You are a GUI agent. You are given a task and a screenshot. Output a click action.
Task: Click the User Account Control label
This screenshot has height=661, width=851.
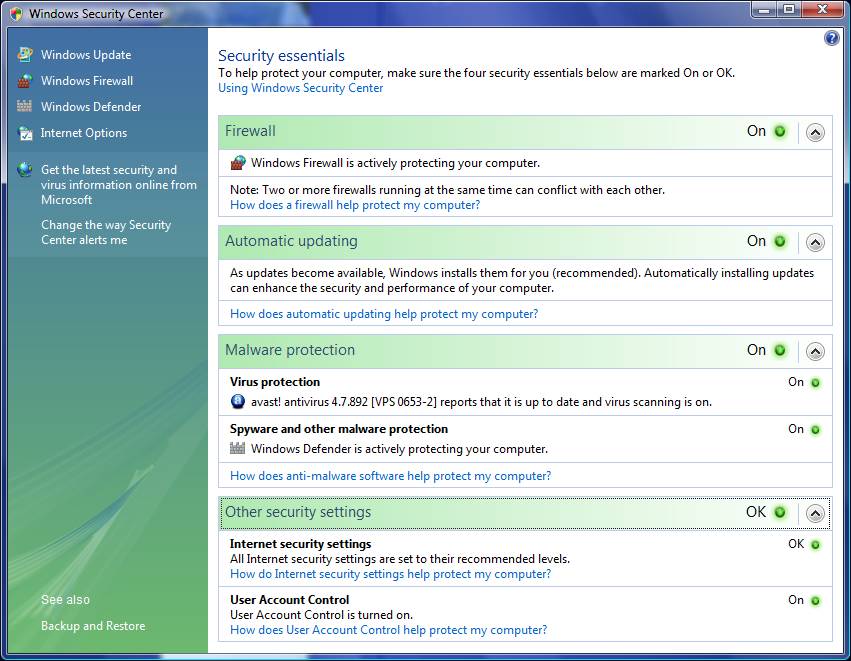click(289, 600)
